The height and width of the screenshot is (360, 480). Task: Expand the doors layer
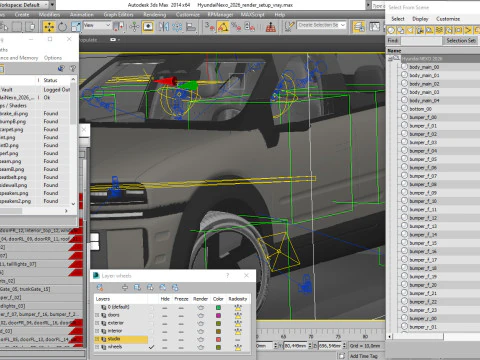[97, 315]
